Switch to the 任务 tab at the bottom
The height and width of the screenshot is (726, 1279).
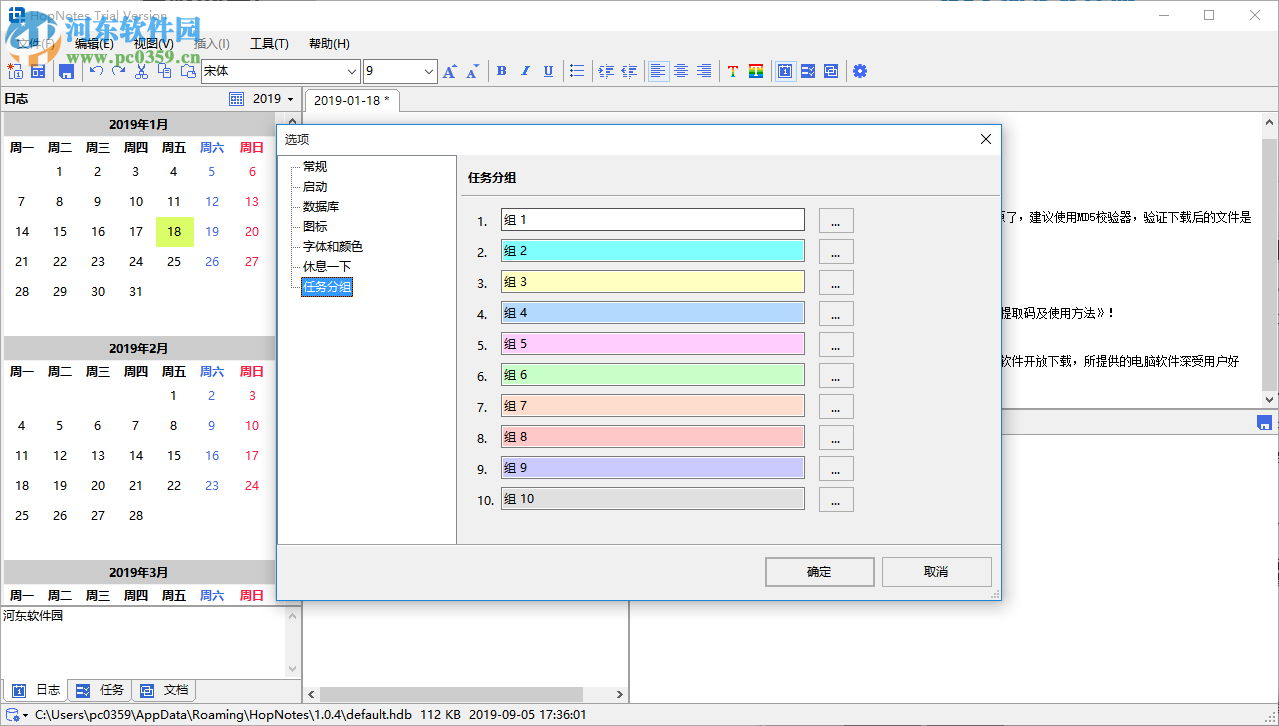point(100,690)
